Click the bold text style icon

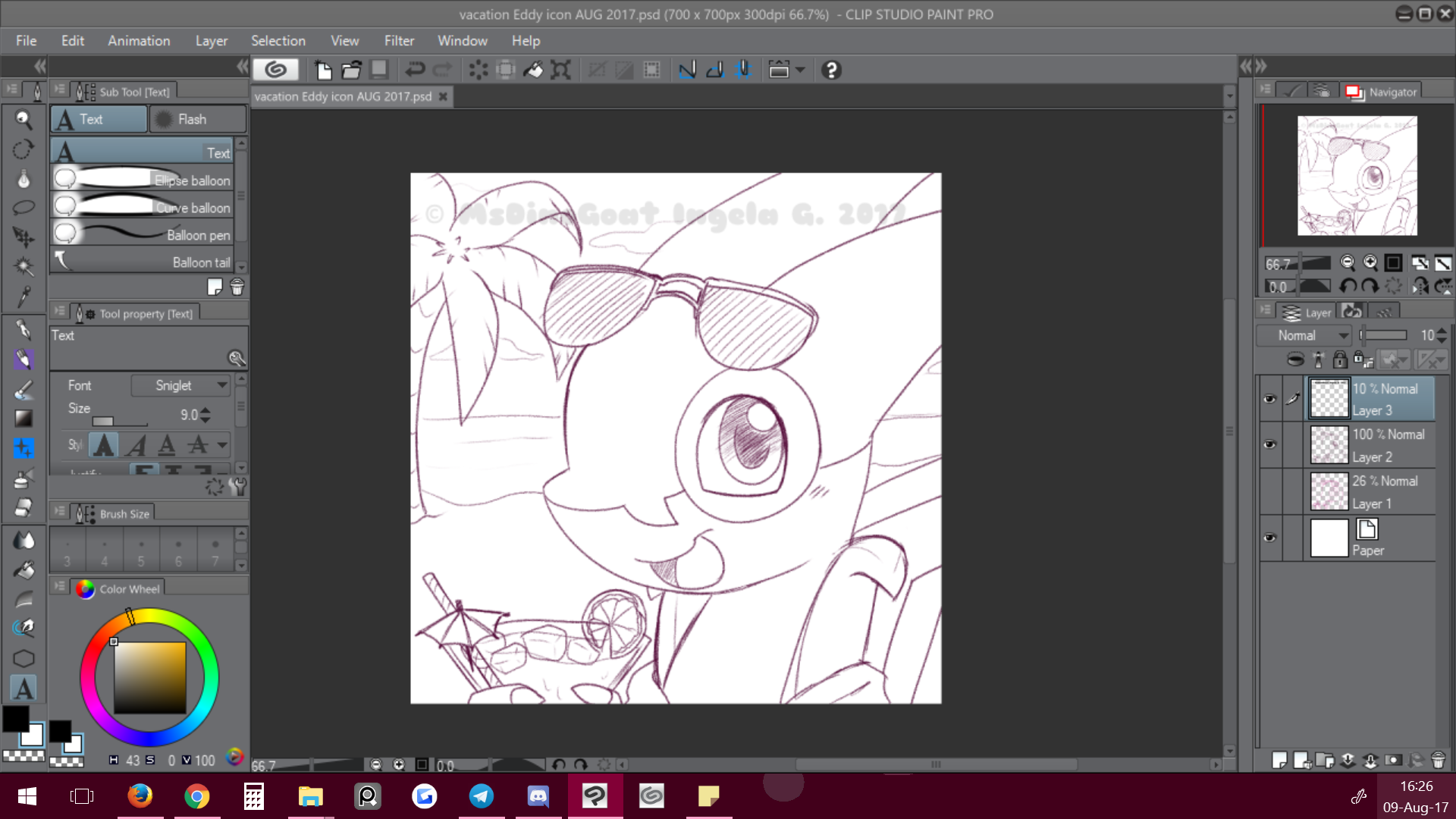click(x=104, y=445)
